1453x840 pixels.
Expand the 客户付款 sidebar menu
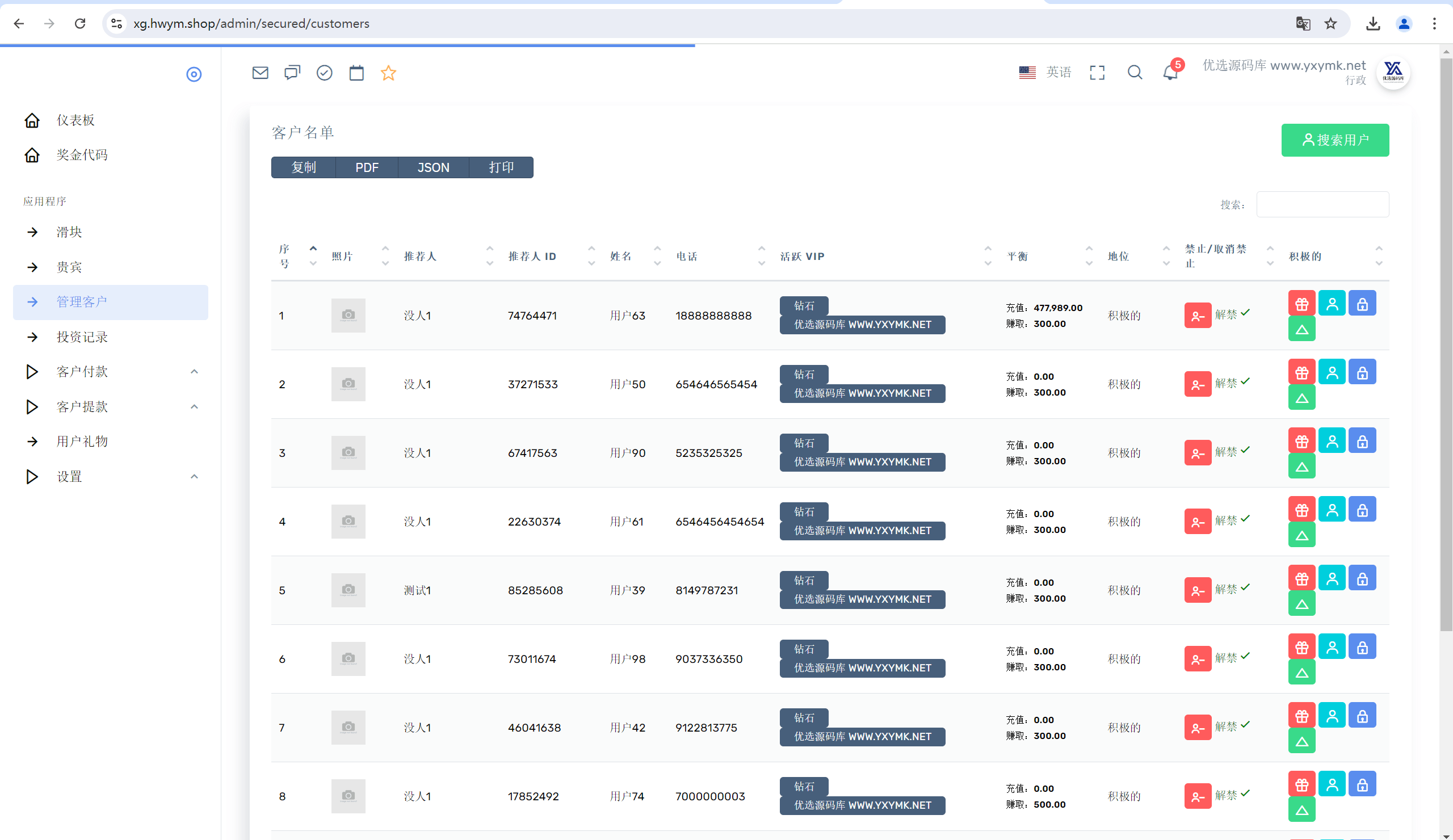(x=111, y=372)
